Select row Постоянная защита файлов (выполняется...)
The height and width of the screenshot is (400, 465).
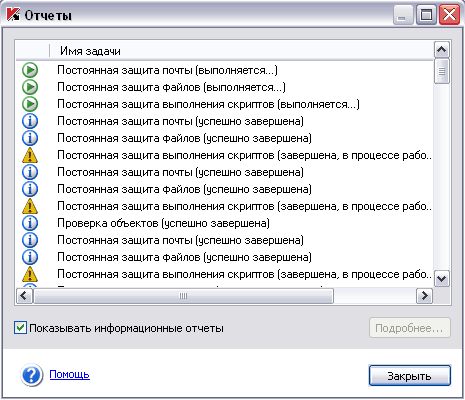pyautogui.click(x=225, y=87)
